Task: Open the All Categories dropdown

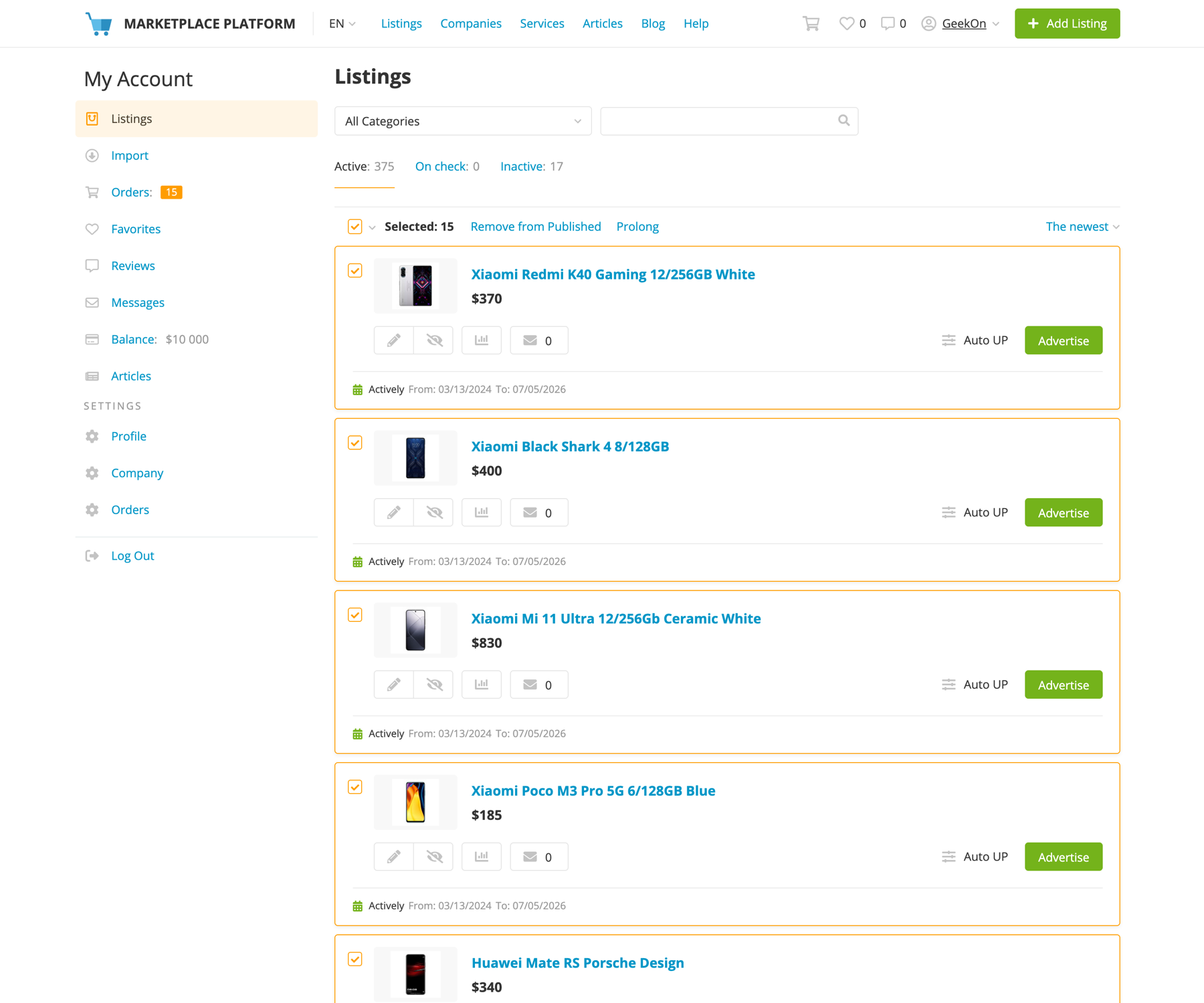Action: tap(463, 121)
